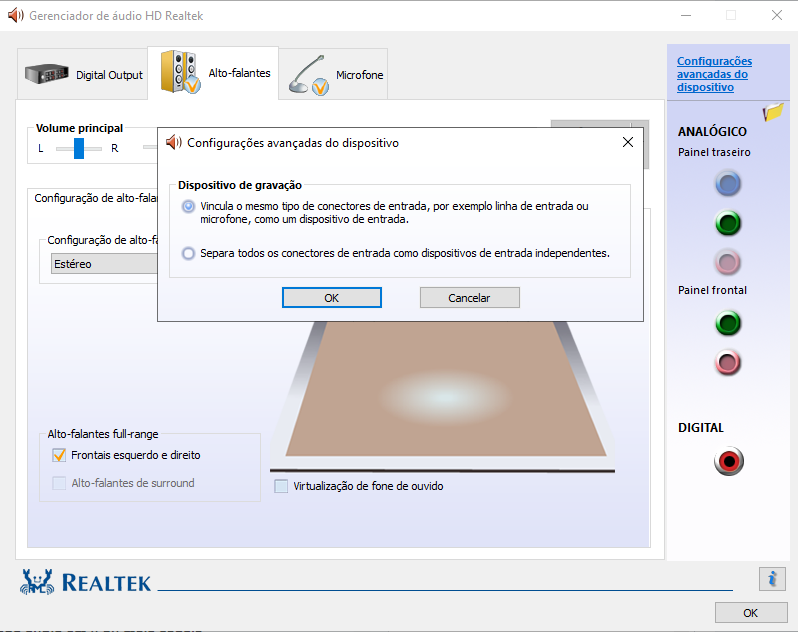Screen dimensions: 798x632
Task: Click the rear panel pink jack
Action: [x=728, y=263]
